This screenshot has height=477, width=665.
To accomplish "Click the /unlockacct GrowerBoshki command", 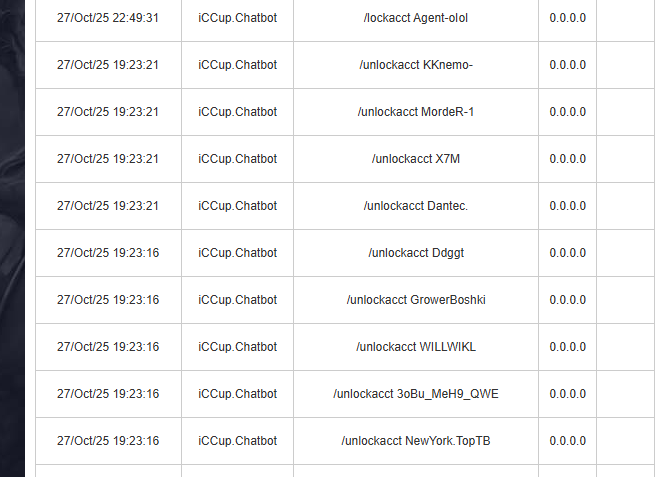I will tap(415, 300).
